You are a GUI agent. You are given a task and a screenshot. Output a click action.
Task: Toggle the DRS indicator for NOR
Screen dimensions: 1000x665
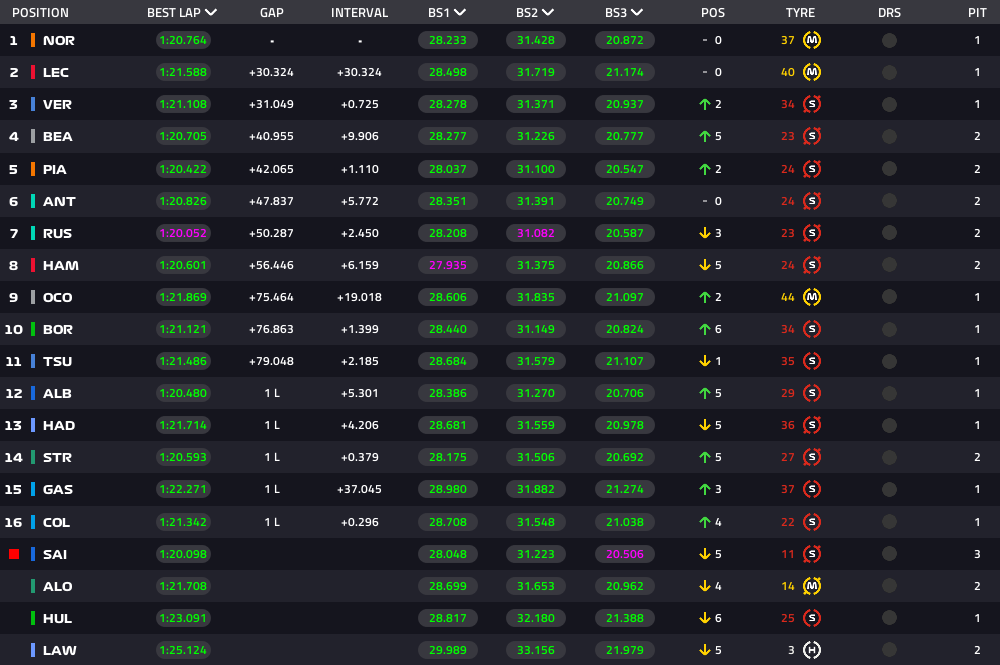pyautogui.click(x=889, y=41)
